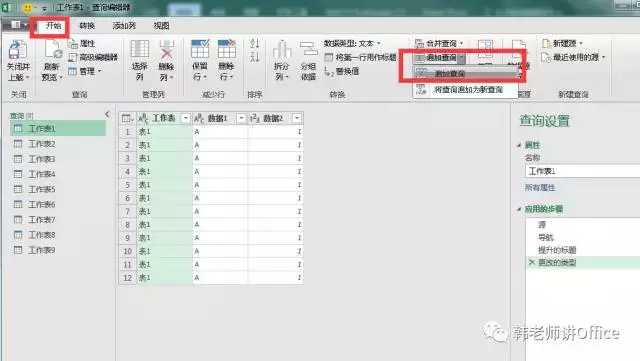Click the smiley feedback icon in title bar
This screenshot has height=361, width=640.
pos(28,7)
